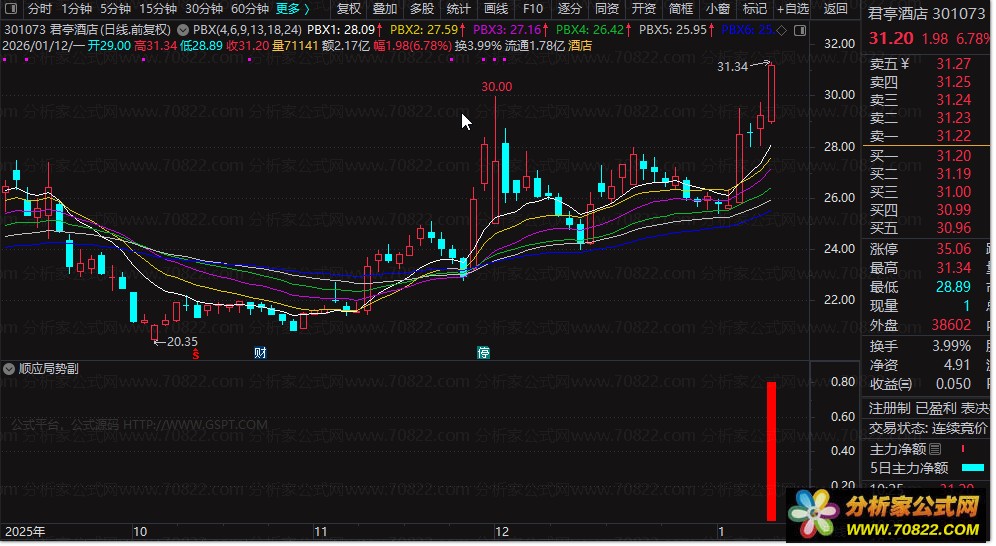Switch to 简框 simple frame
The height and width of the screenshot is (546, 996).
point(680,9)
